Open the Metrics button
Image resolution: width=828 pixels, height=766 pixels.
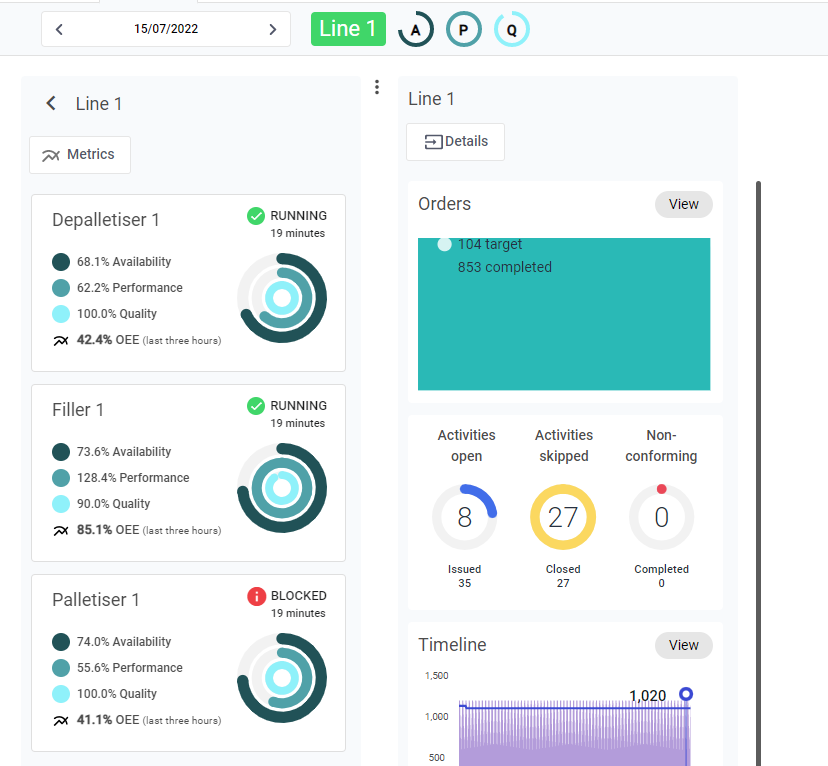point(80,155)
